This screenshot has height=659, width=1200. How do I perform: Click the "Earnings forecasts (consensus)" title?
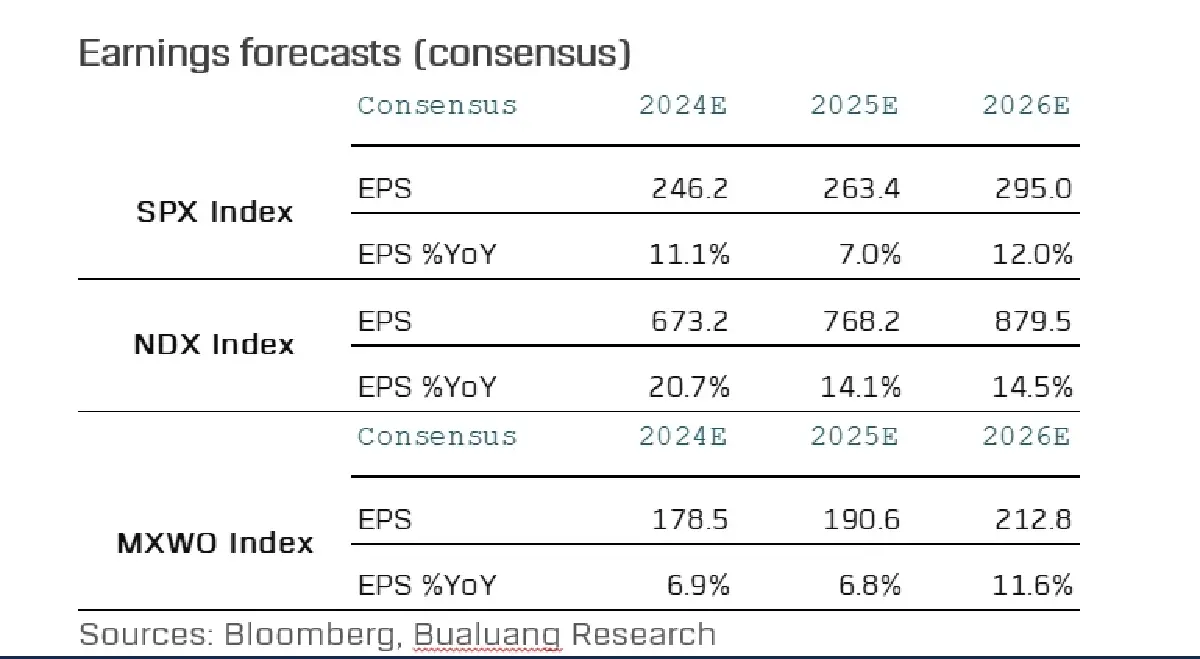354,53
